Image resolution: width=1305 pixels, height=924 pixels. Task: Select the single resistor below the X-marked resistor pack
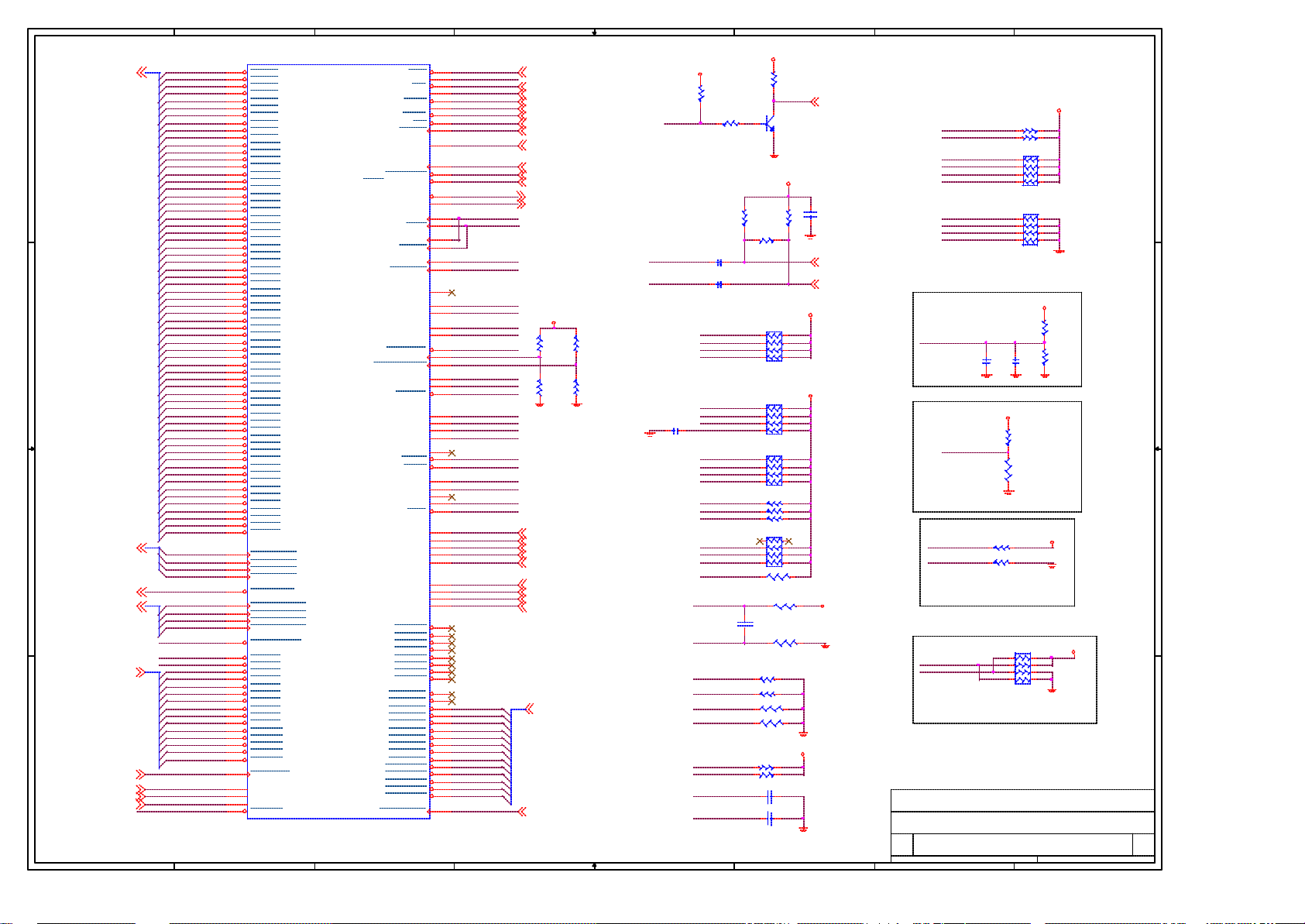pyautogui.click(x=778, y=577)
